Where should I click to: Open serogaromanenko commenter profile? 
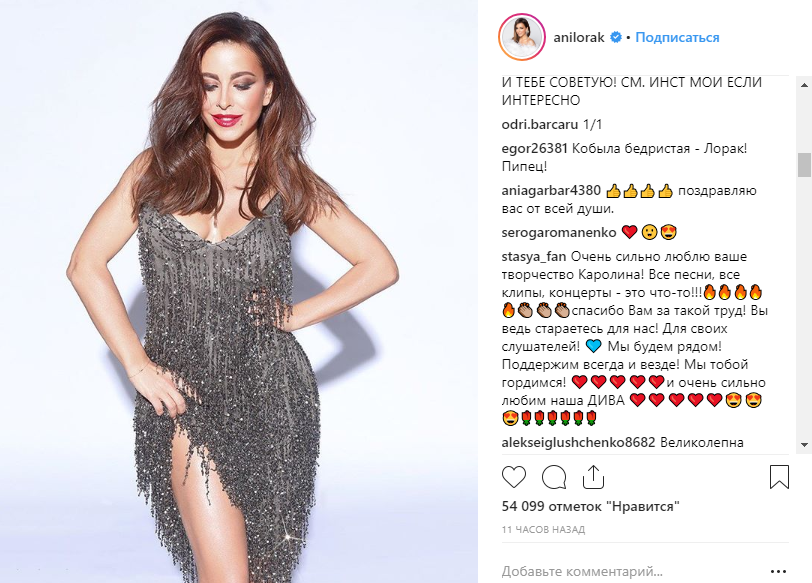point(559,232)
